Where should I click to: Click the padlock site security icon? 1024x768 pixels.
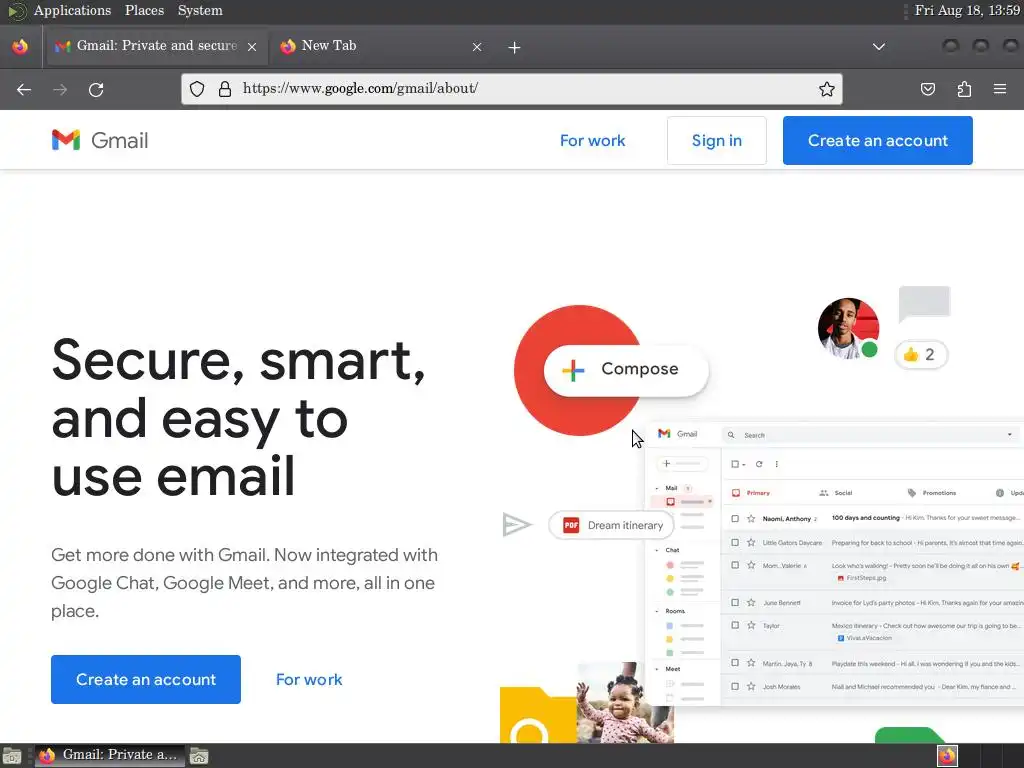[225, 89]
